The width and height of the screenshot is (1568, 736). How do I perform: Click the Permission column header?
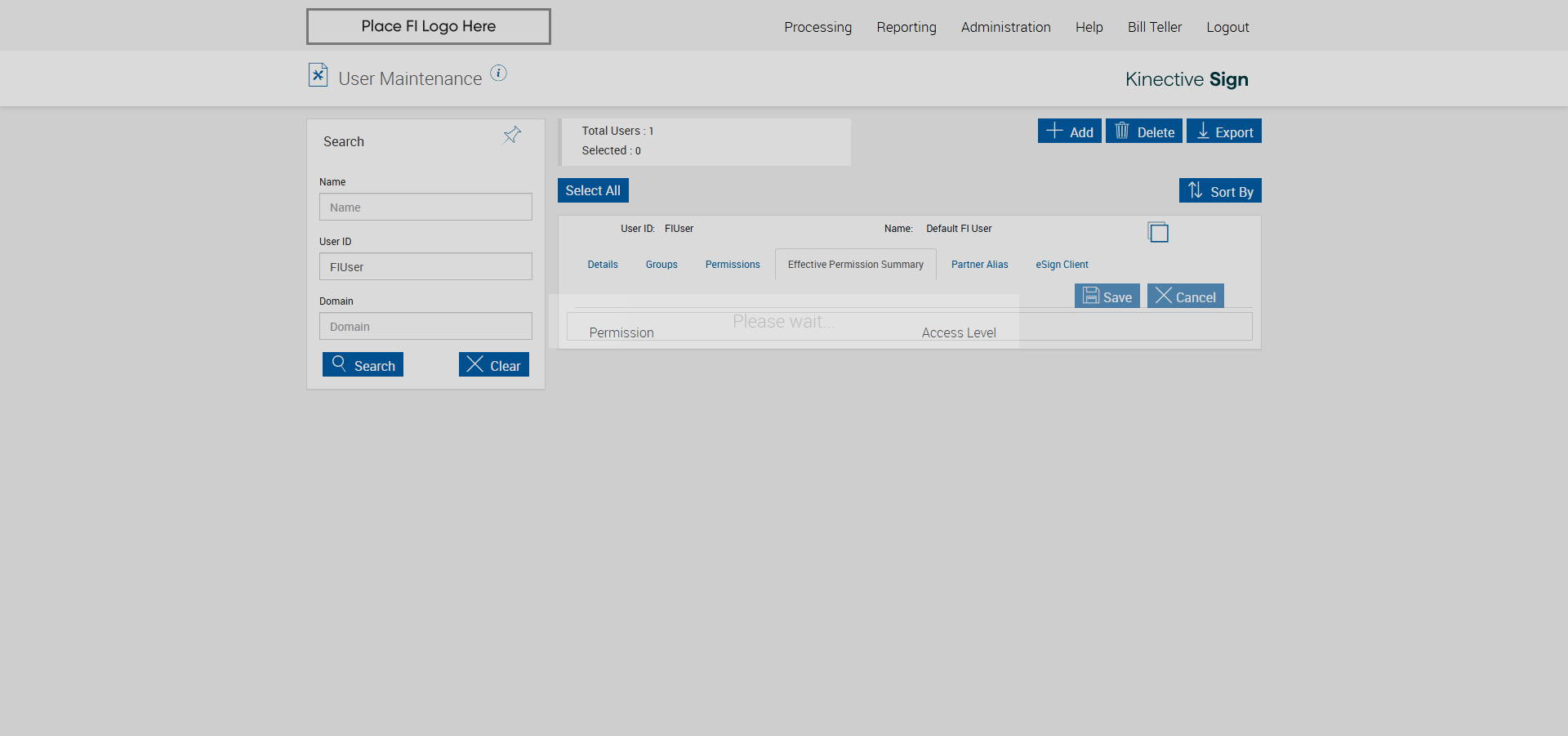coord(621,332)
